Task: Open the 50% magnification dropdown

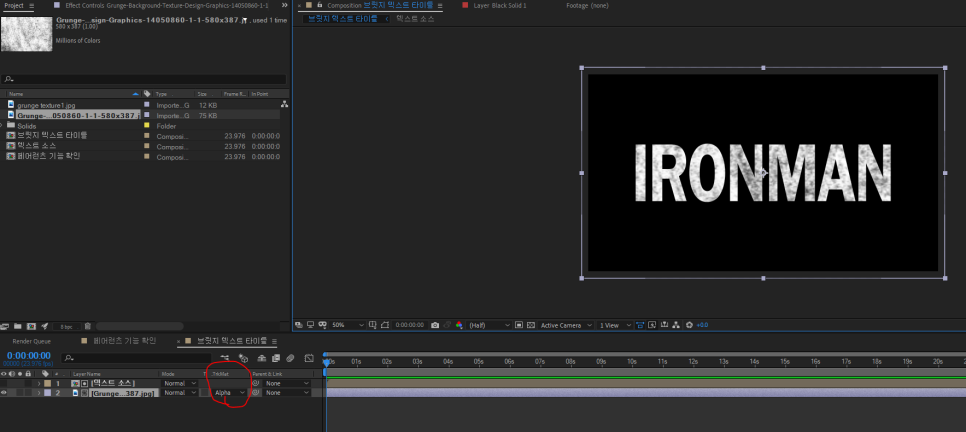Action: tap(347, 325)
